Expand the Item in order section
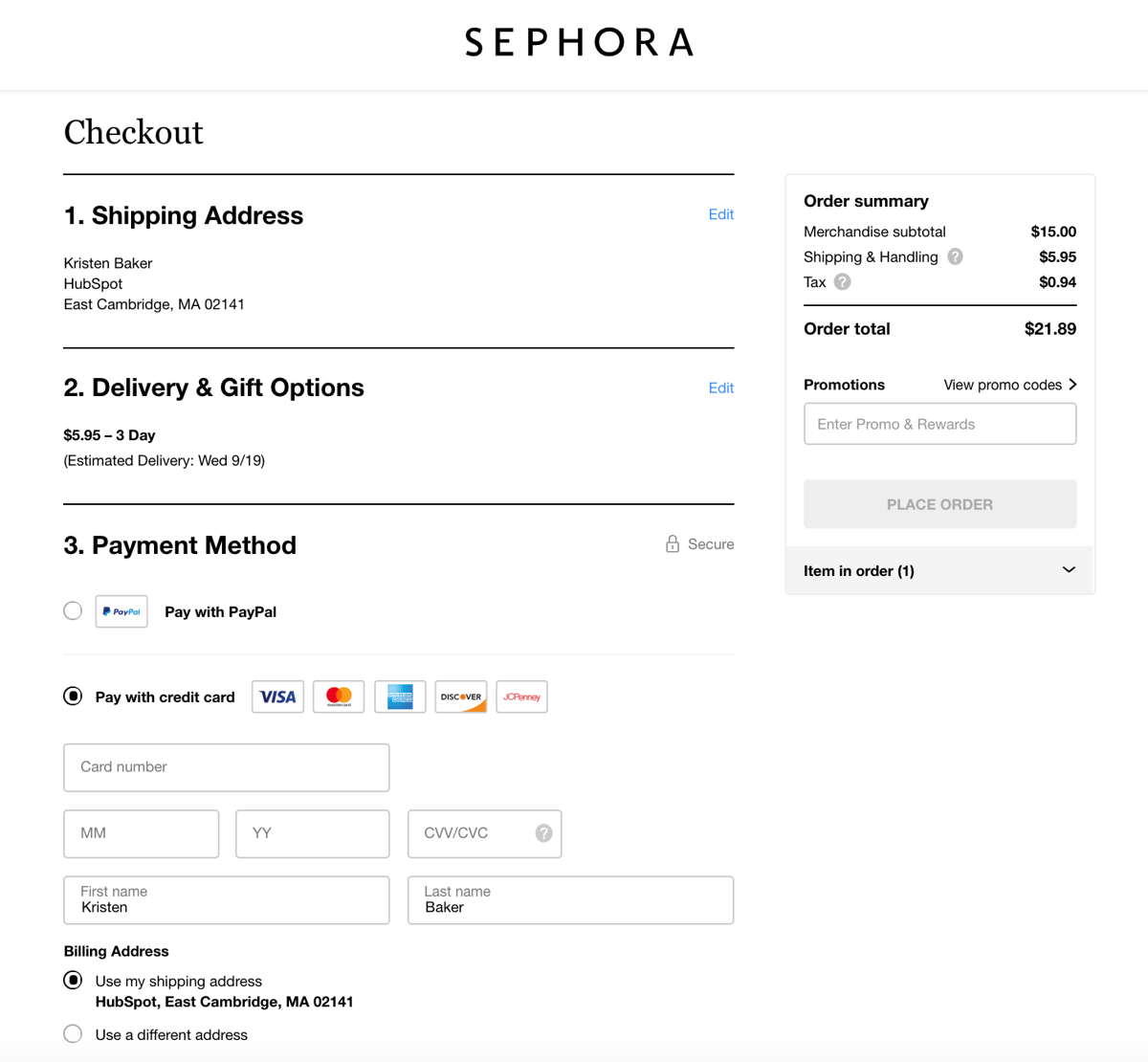 pyautogui.click(x=1069, y=569)
